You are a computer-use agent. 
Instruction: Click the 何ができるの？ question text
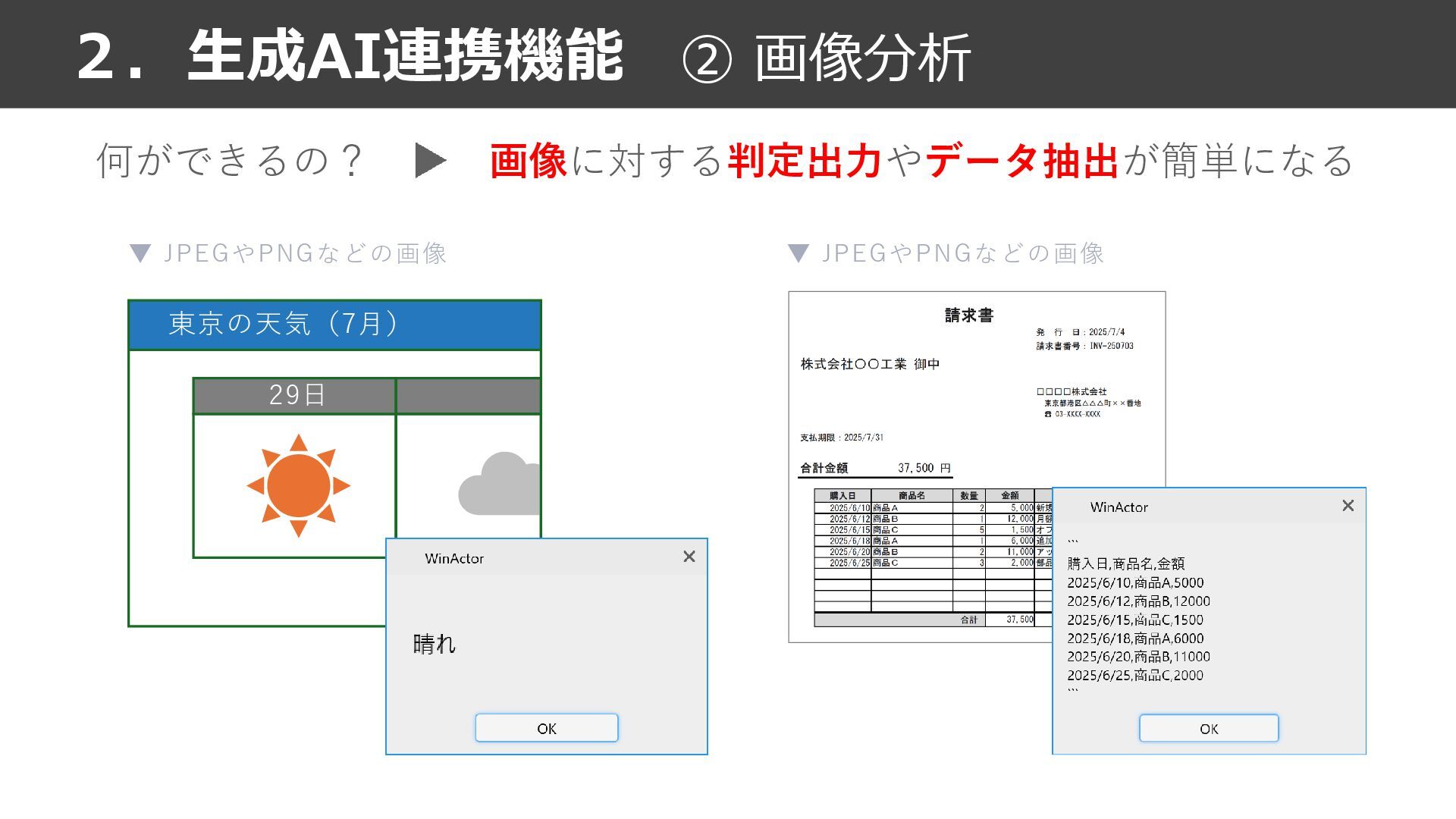(232, 160)
